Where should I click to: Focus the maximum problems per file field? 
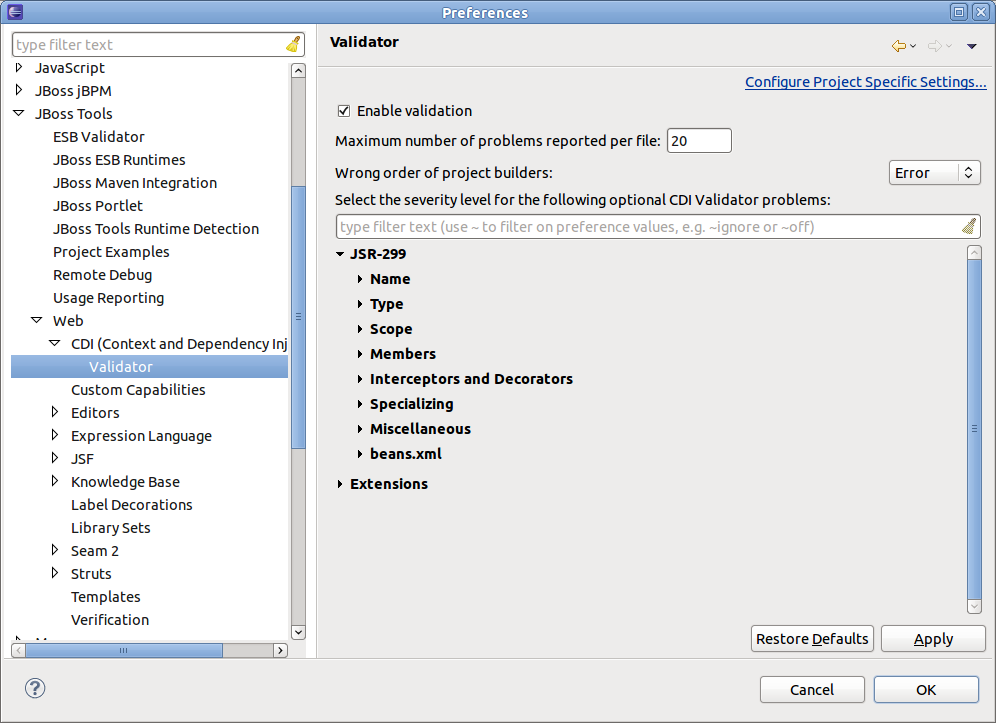[699, 140]
